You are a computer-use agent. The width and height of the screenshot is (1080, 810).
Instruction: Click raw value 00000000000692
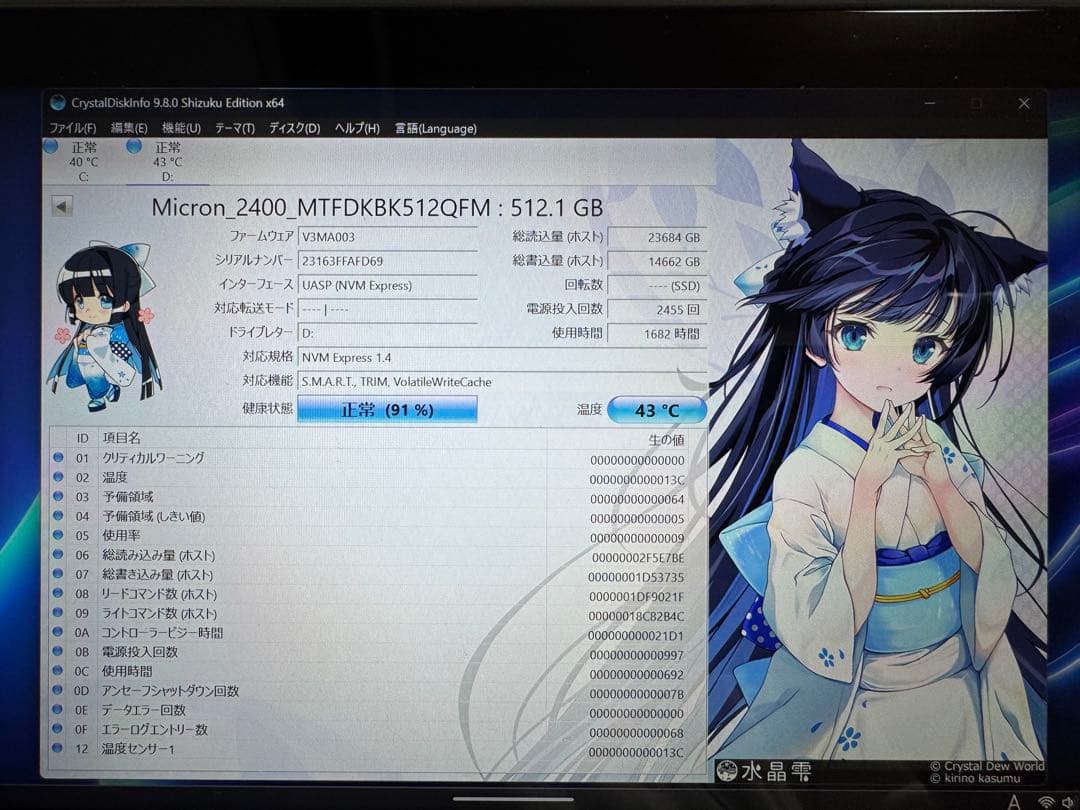[636, 674]
